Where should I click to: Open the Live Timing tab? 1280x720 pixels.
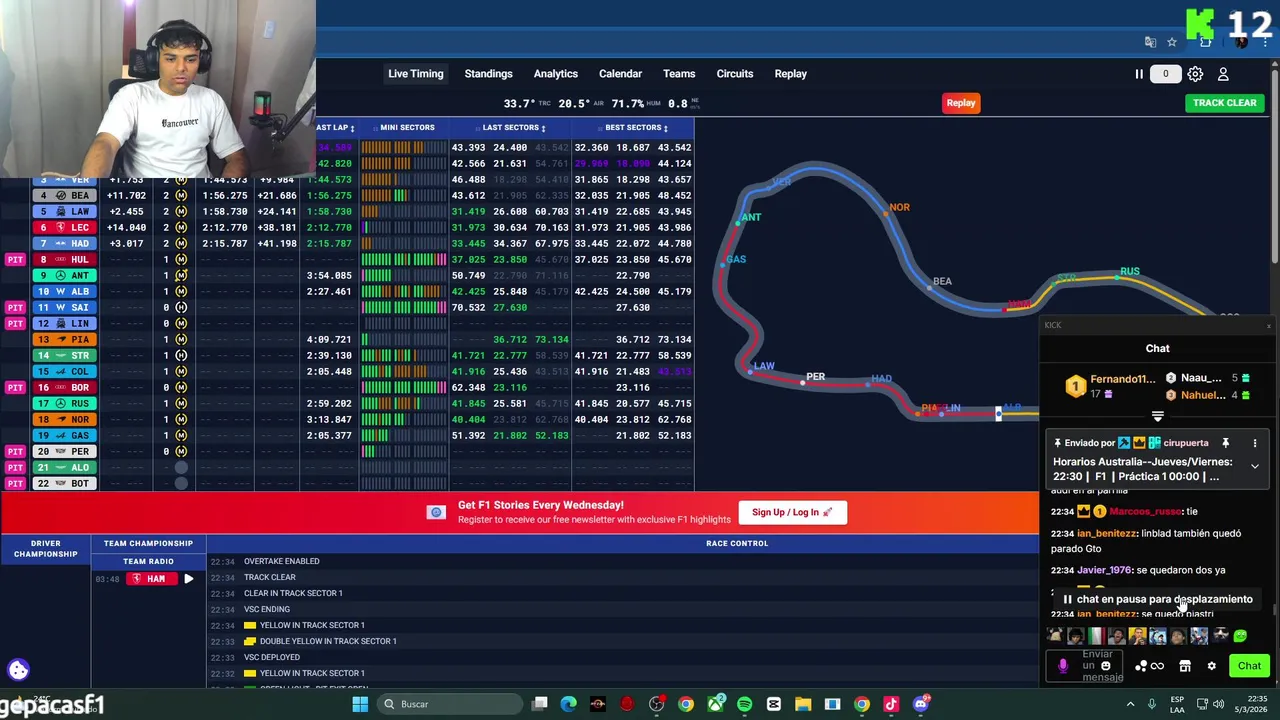[x=416, y=74]
